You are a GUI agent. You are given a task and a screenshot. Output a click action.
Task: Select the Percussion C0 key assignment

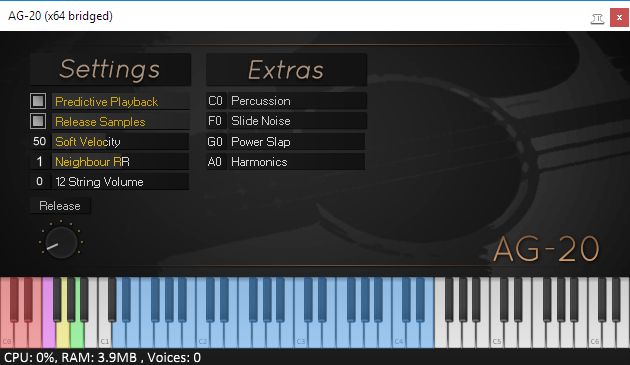216,101
